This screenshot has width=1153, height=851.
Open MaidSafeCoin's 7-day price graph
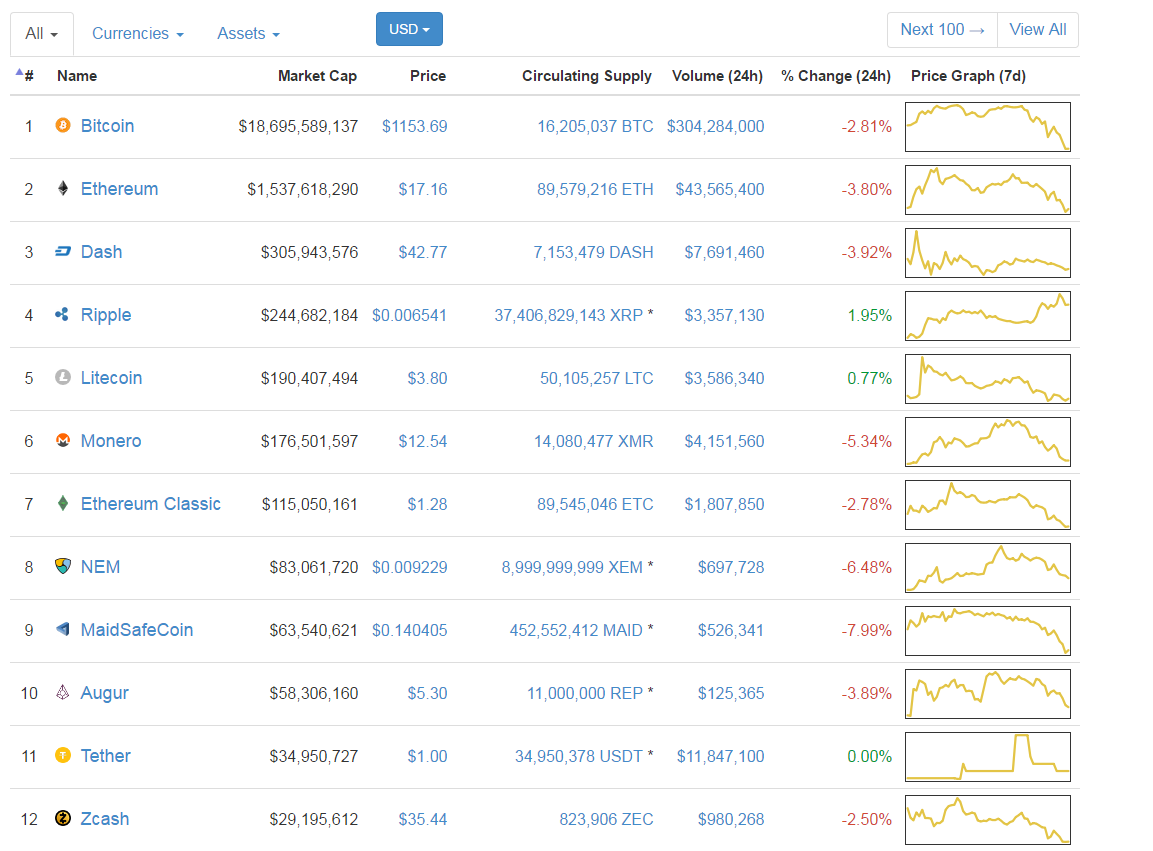click(x=988, y=630)
